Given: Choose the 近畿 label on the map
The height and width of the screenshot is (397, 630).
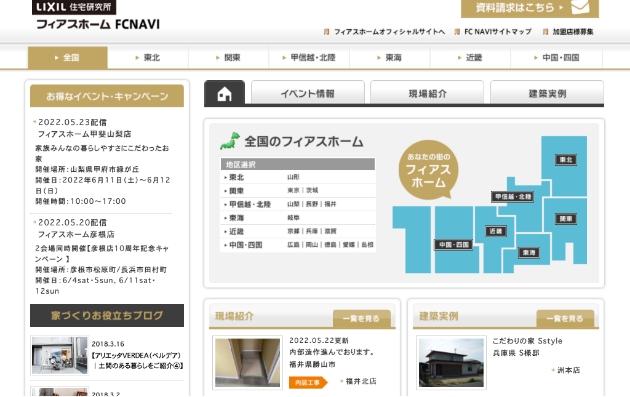Looking at the screenshot, I should pyautogui.click(x=496, y=231).
